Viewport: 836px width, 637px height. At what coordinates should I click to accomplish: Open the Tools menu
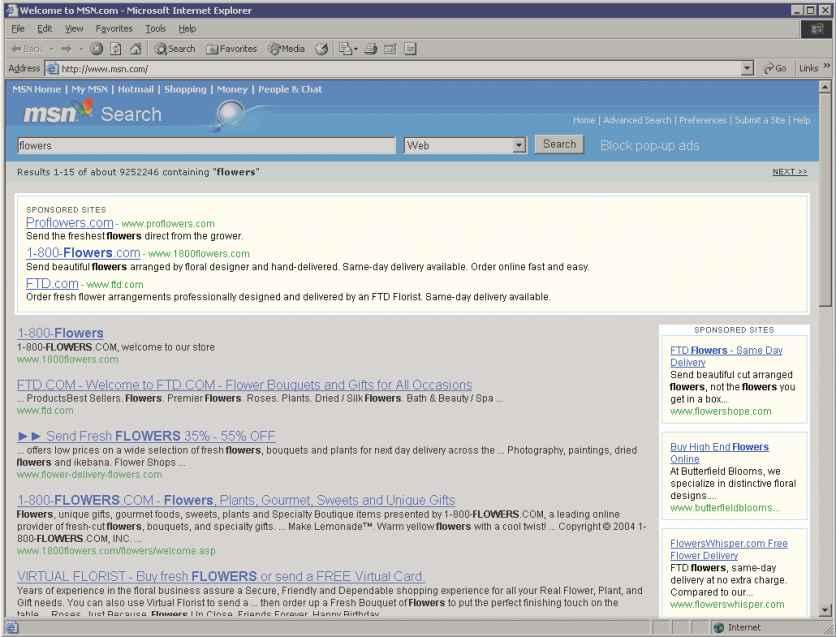pyautogui.click(x=156, y=28)
